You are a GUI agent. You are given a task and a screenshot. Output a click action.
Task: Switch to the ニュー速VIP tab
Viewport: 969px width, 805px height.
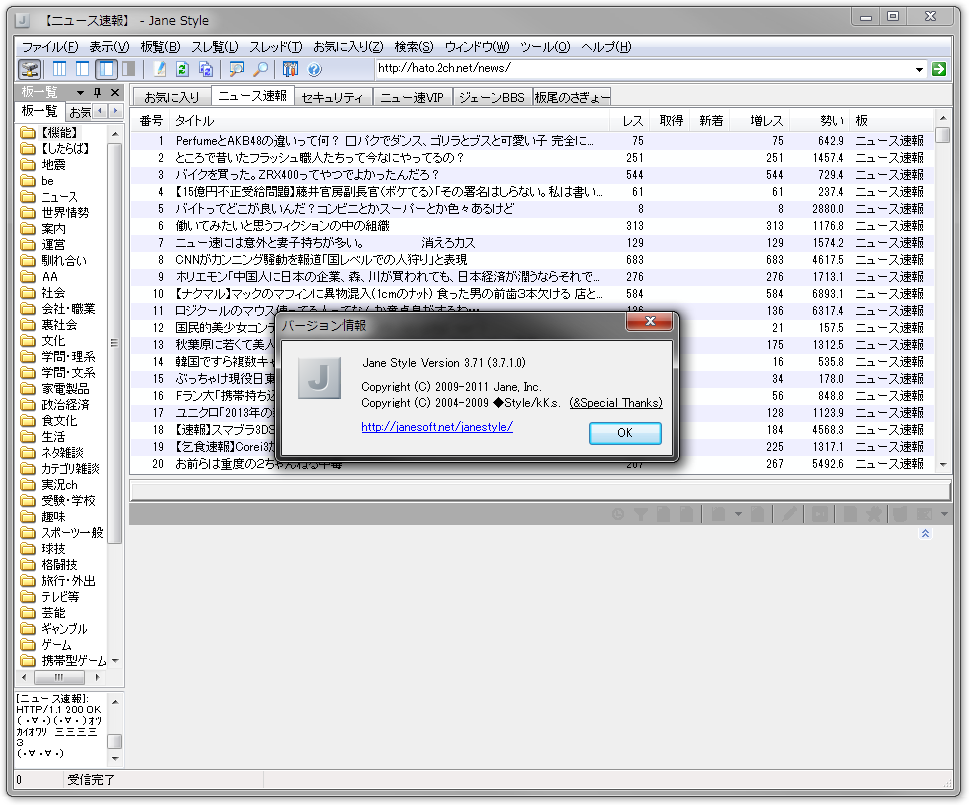pyautogui.click(x=412, y=98)
